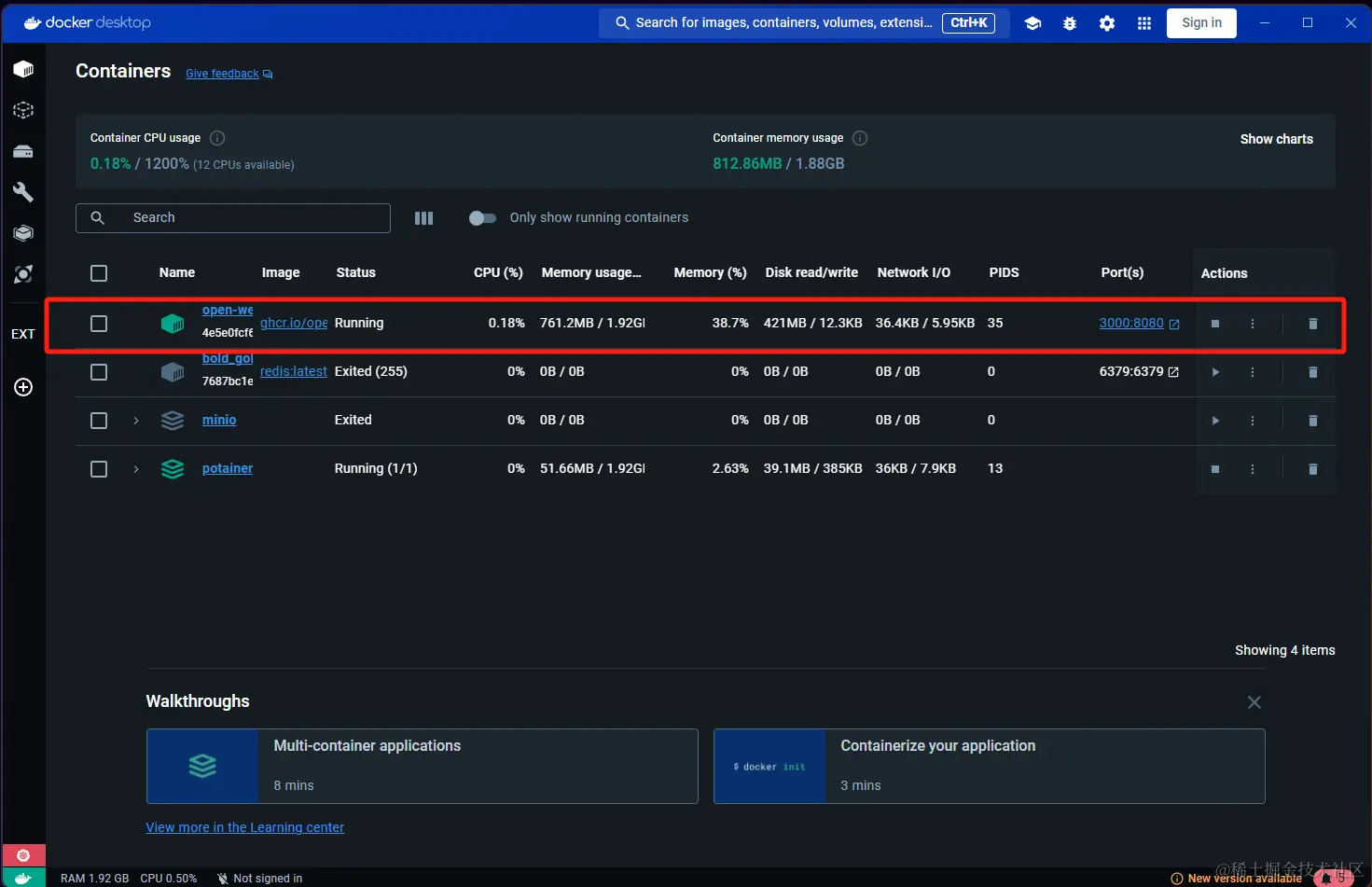Add an extension using the plus icon
Viewport: 1372px width, 887px height.
pos(23,387)
